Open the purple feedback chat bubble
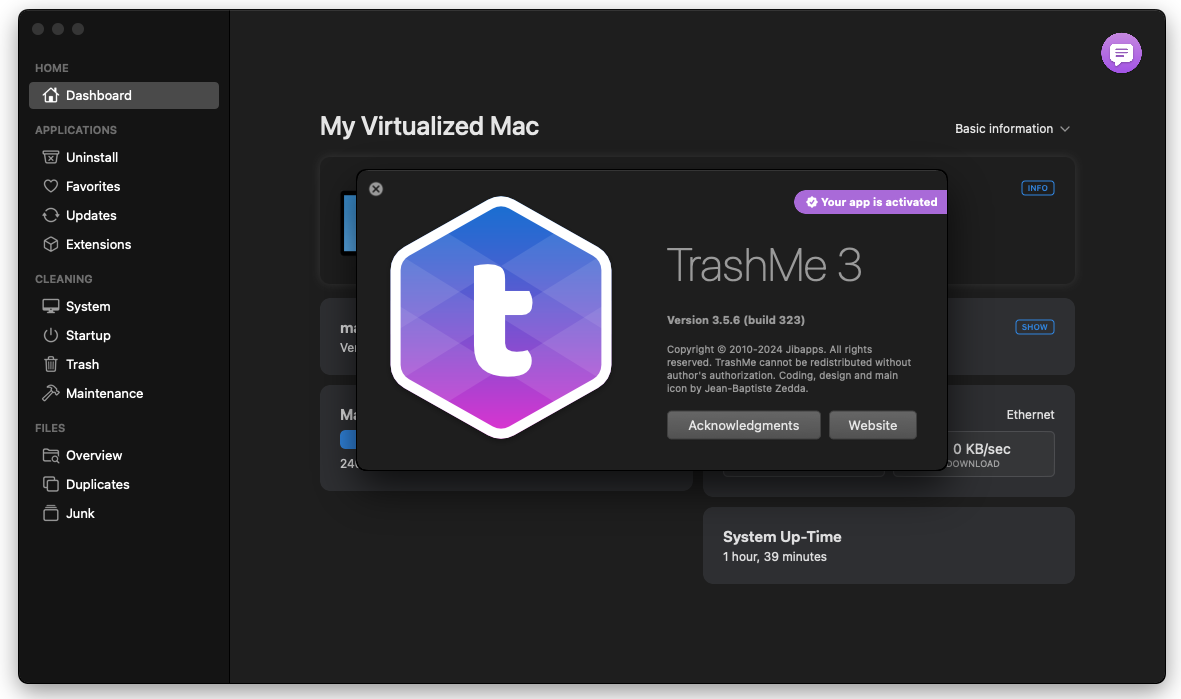1181x699 pixels. pos(1121,53)
